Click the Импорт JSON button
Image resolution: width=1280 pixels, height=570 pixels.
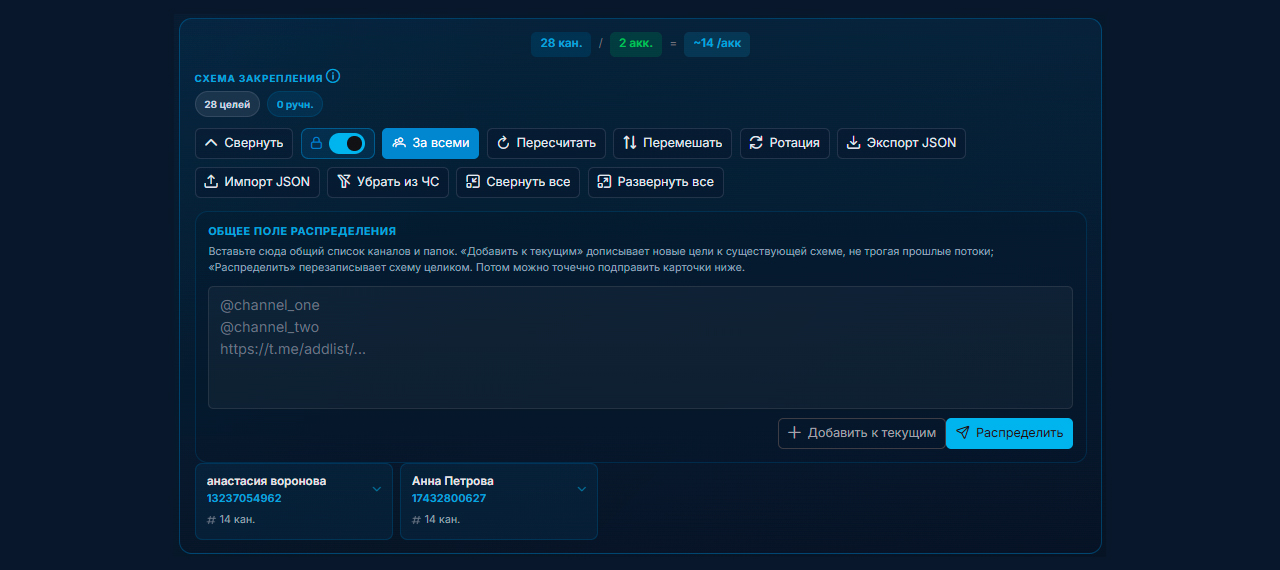point(257,182)
